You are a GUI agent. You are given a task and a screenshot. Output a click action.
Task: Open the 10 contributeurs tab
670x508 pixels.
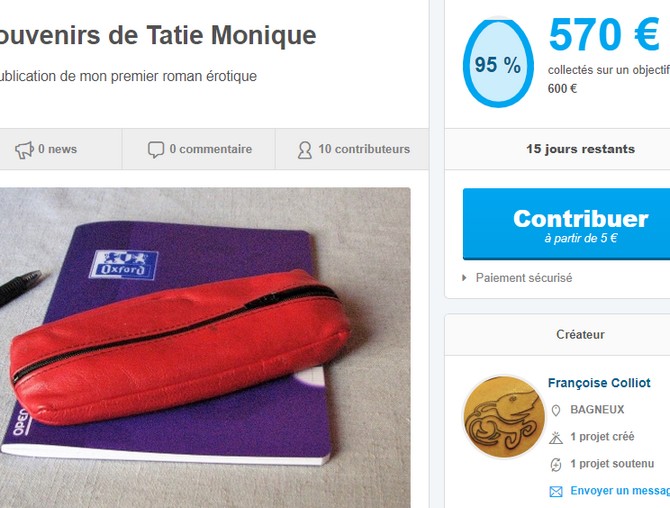pyautogui.click(x=353, y=149)
